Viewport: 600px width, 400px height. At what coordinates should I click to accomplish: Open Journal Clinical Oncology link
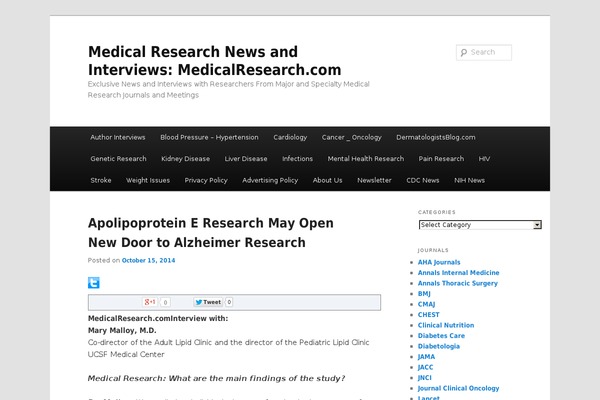pyautogui.click(x=458, y=388)
